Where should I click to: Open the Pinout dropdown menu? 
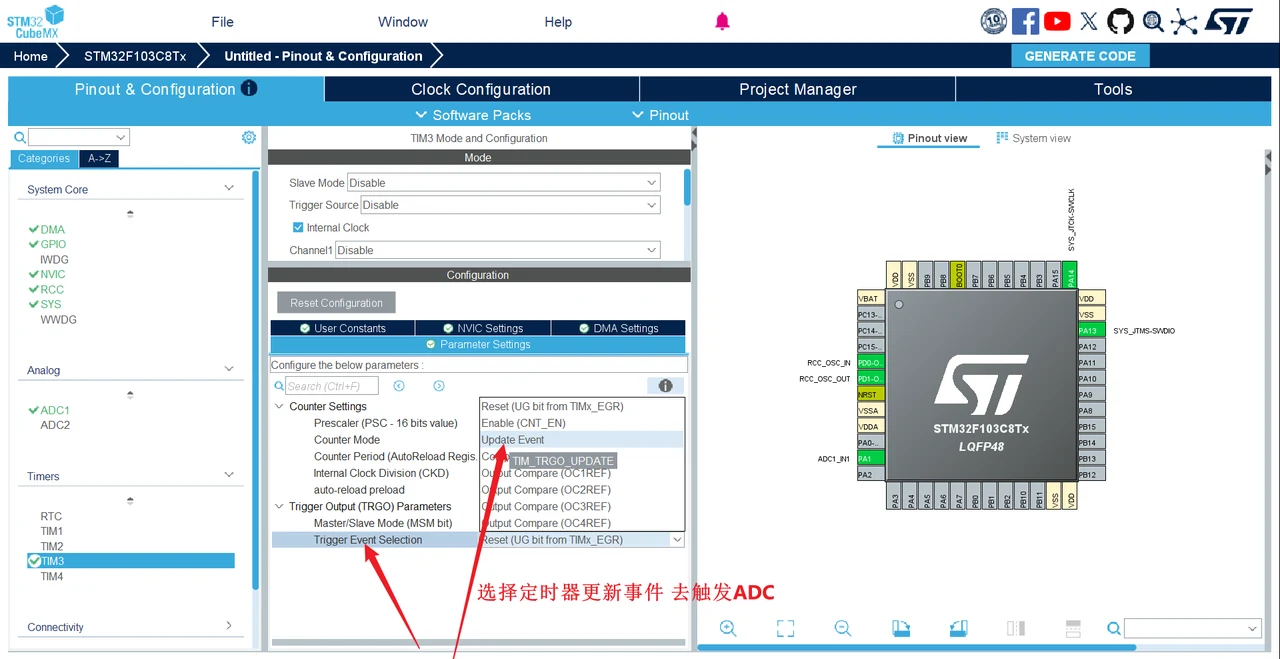(661, 115)
